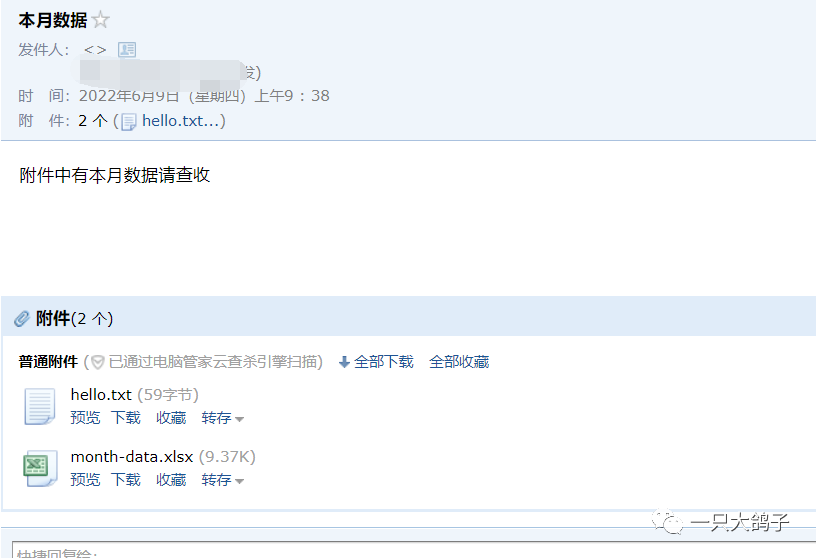Click the month-data.xlsx Excel file icon
Viewport: 816px width, 558px height.
pos(40,468)
